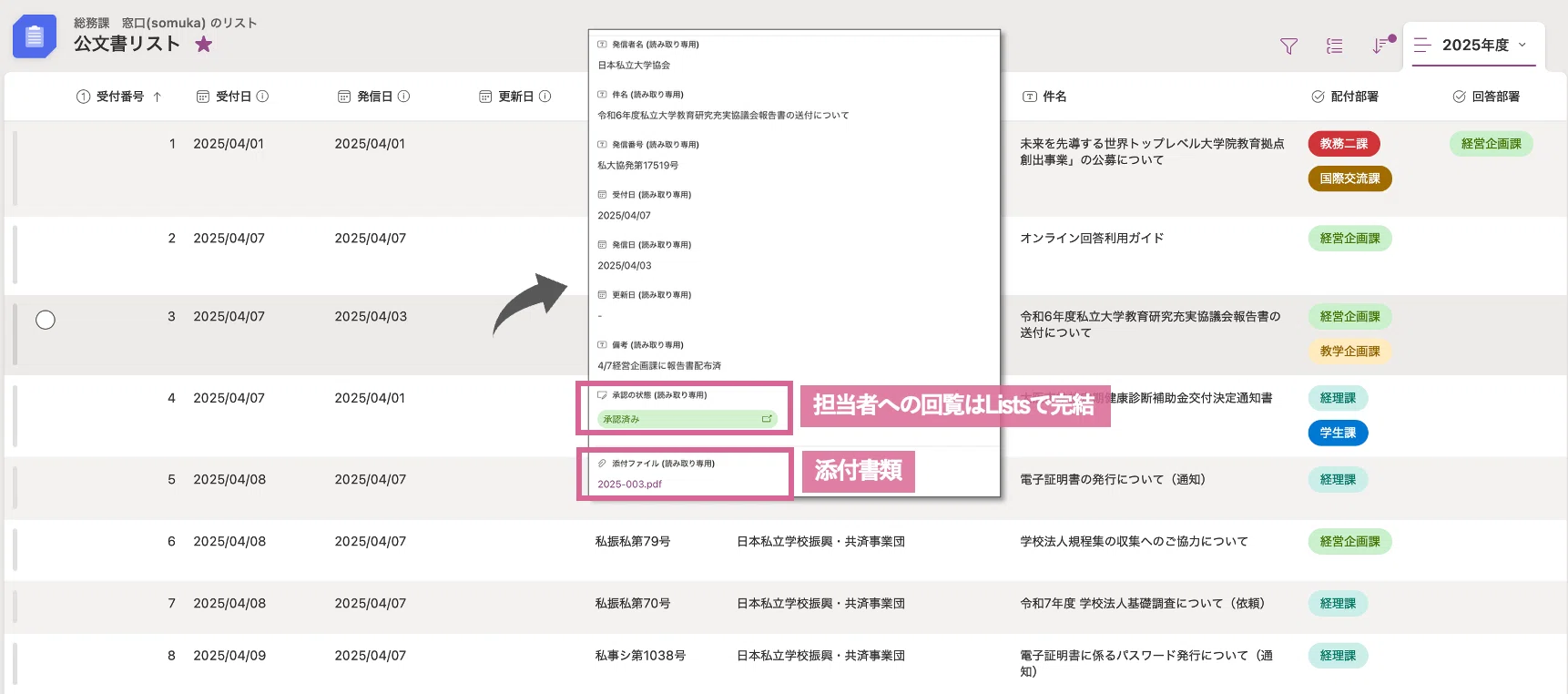Click 受付日 2025/04/09 in row 8

click(x=229, y=656)
